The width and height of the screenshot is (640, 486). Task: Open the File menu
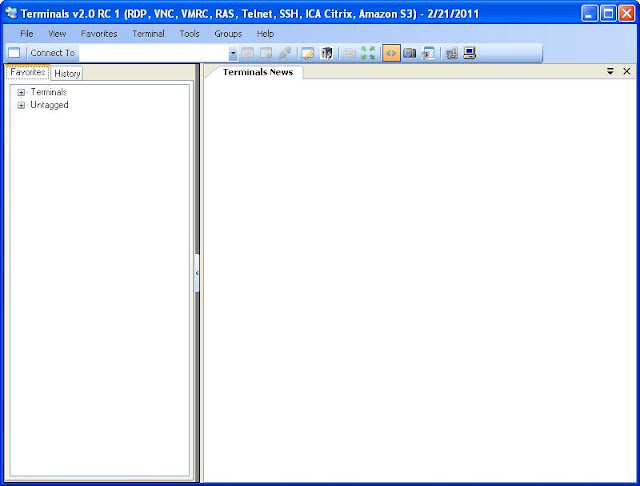tap(27, 34)
